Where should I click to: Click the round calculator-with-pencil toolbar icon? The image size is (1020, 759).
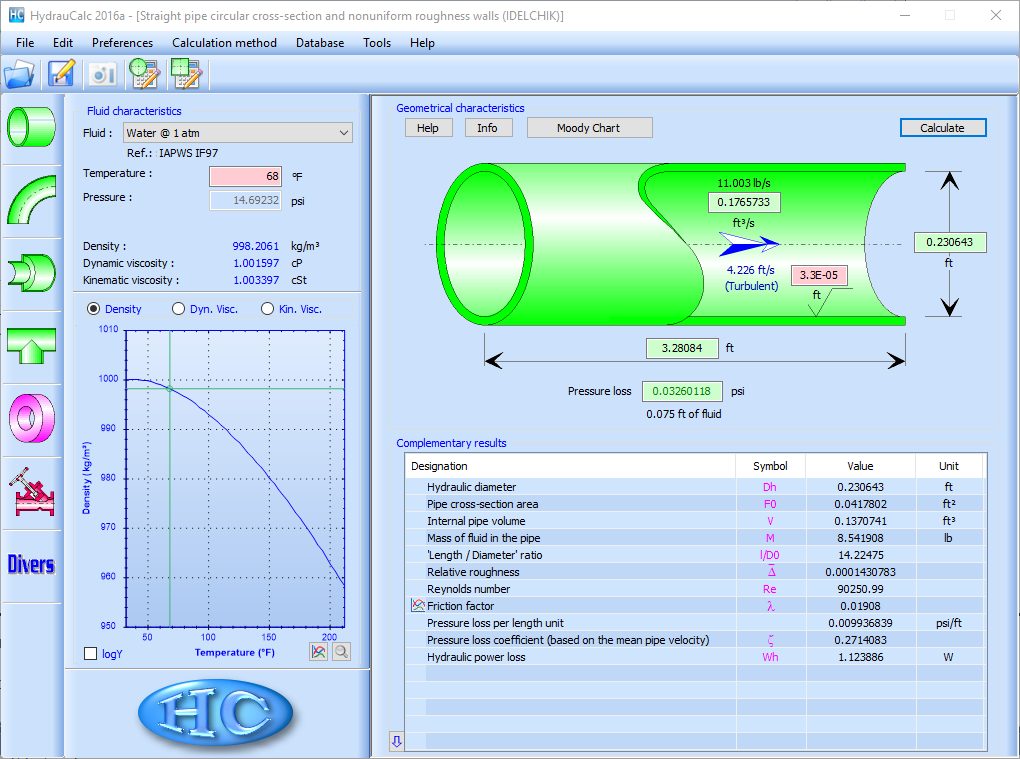144,73
